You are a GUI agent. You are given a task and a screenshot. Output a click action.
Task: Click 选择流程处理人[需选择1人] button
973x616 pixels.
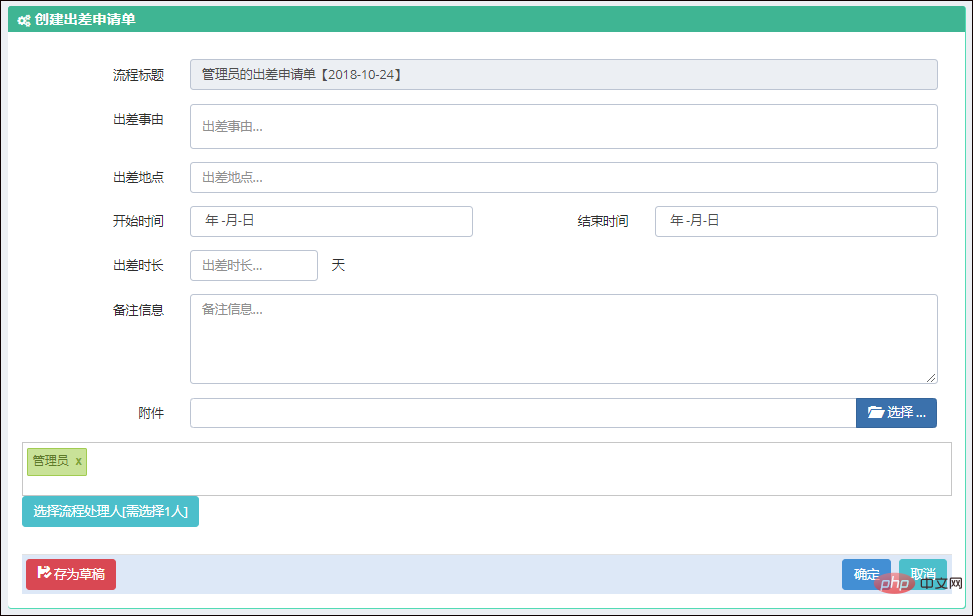[110, 511]
